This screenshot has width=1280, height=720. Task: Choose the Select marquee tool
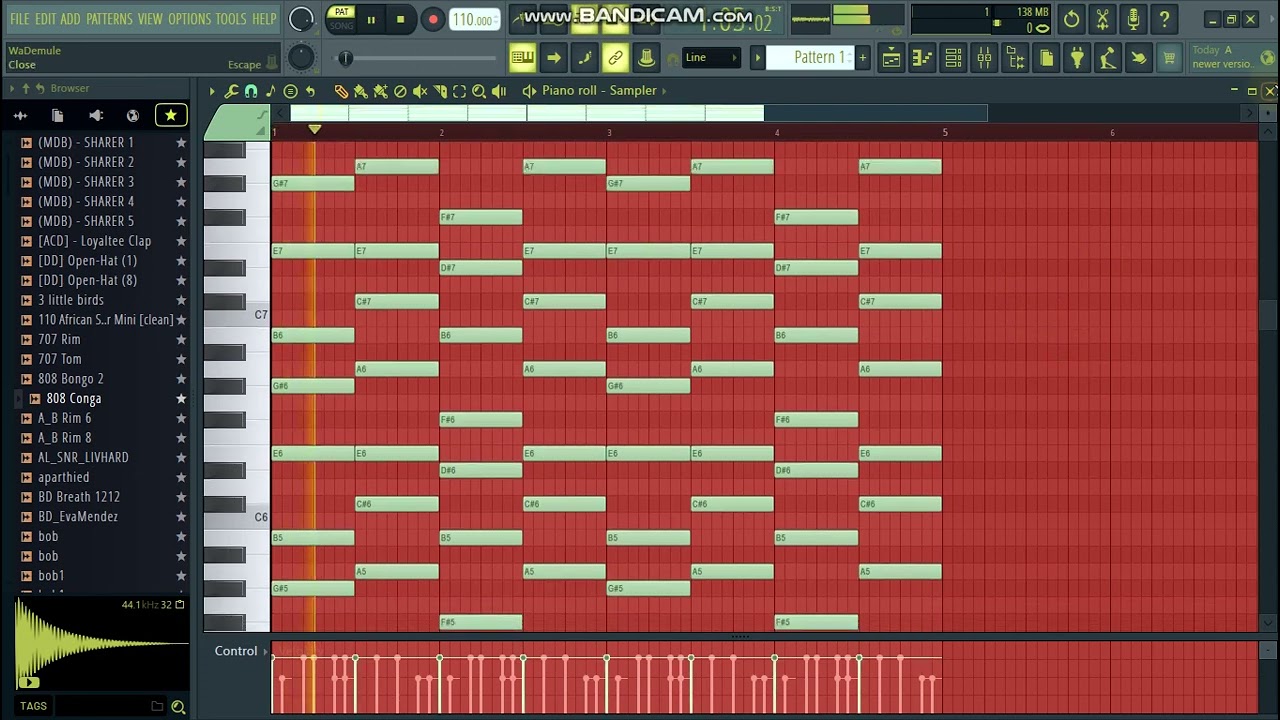459,91
